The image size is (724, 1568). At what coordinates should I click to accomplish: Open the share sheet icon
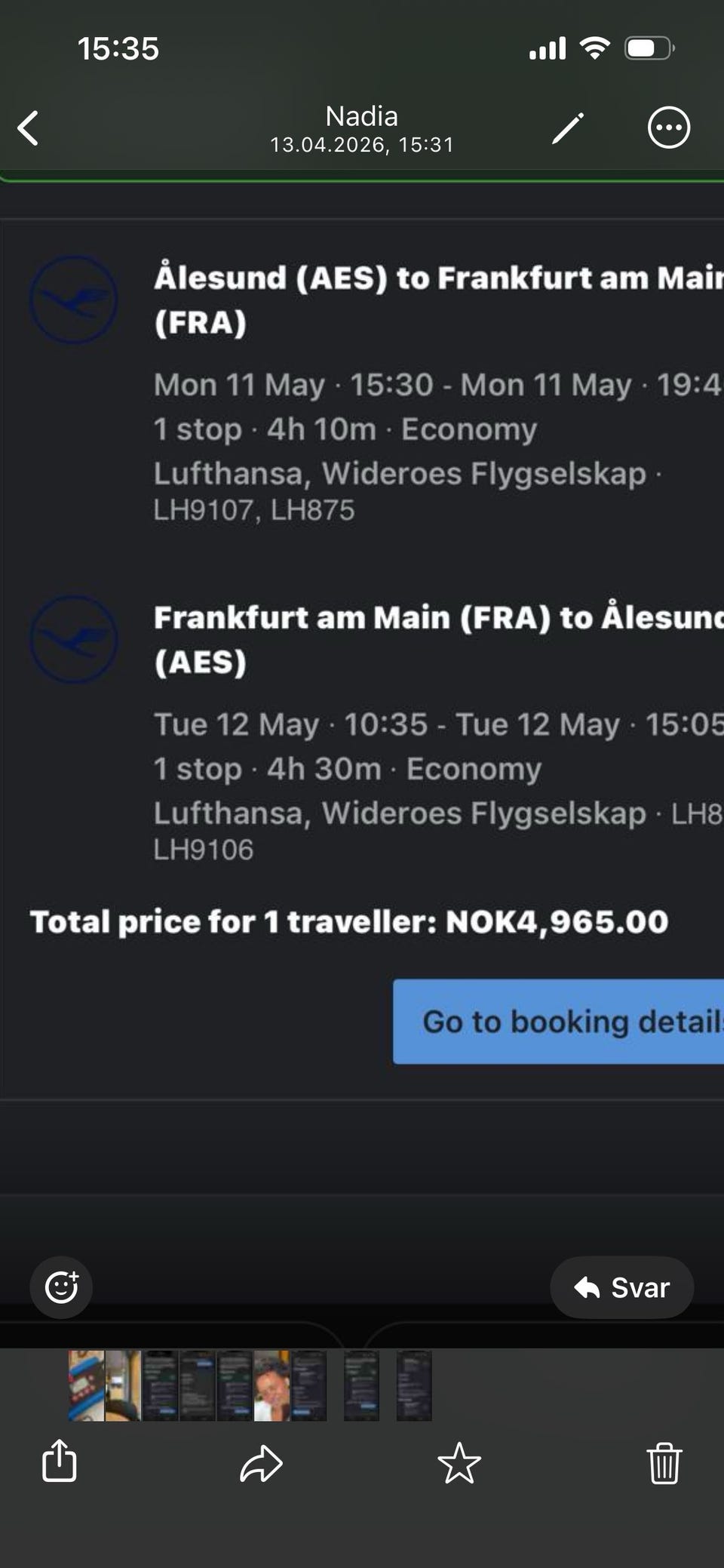60,1461
